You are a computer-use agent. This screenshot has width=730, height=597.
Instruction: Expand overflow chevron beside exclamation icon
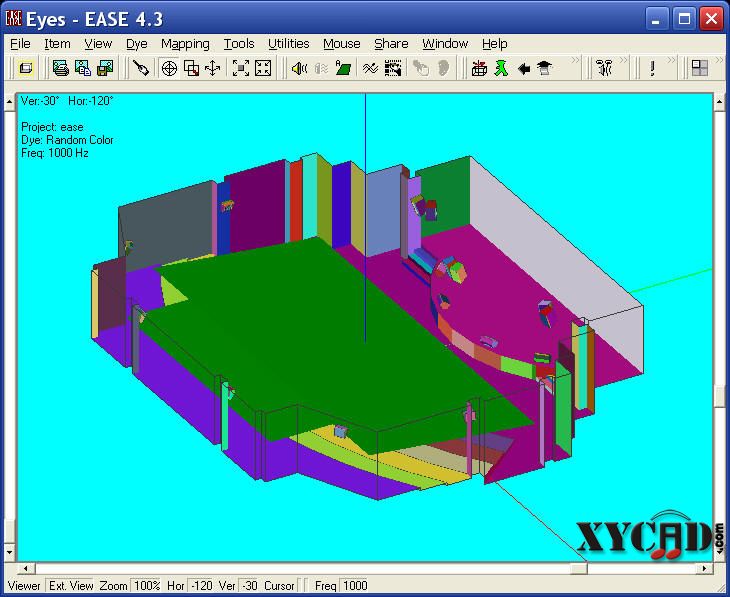[x=671, y=60]
